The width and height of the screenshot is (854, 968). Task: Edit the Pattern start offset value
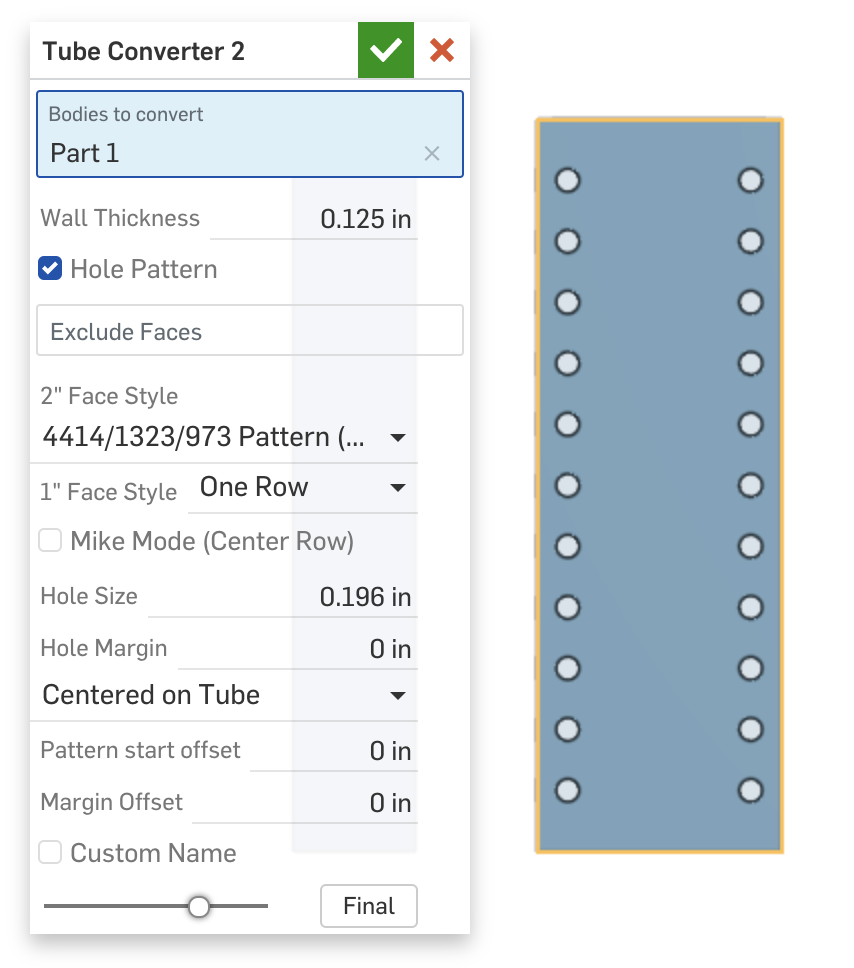pos(333,751)
